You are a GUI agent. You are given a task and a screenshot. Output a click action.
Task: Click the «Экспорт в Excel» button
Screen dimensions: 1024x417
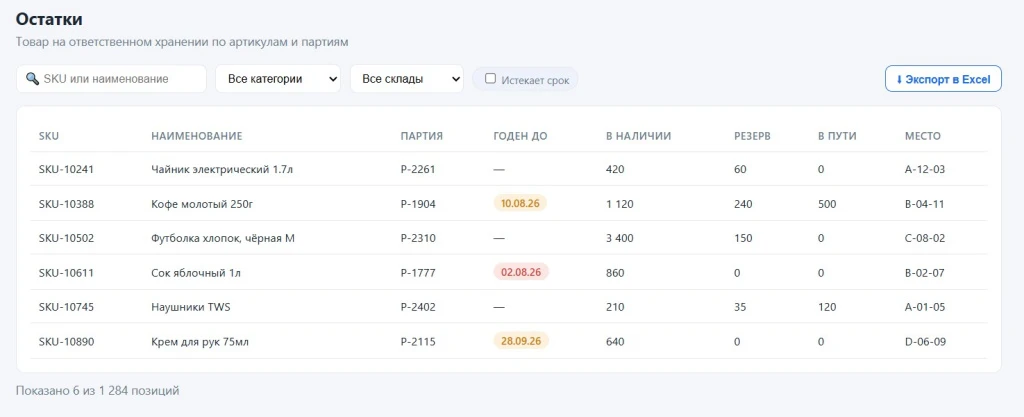click(x=943, y=80)
